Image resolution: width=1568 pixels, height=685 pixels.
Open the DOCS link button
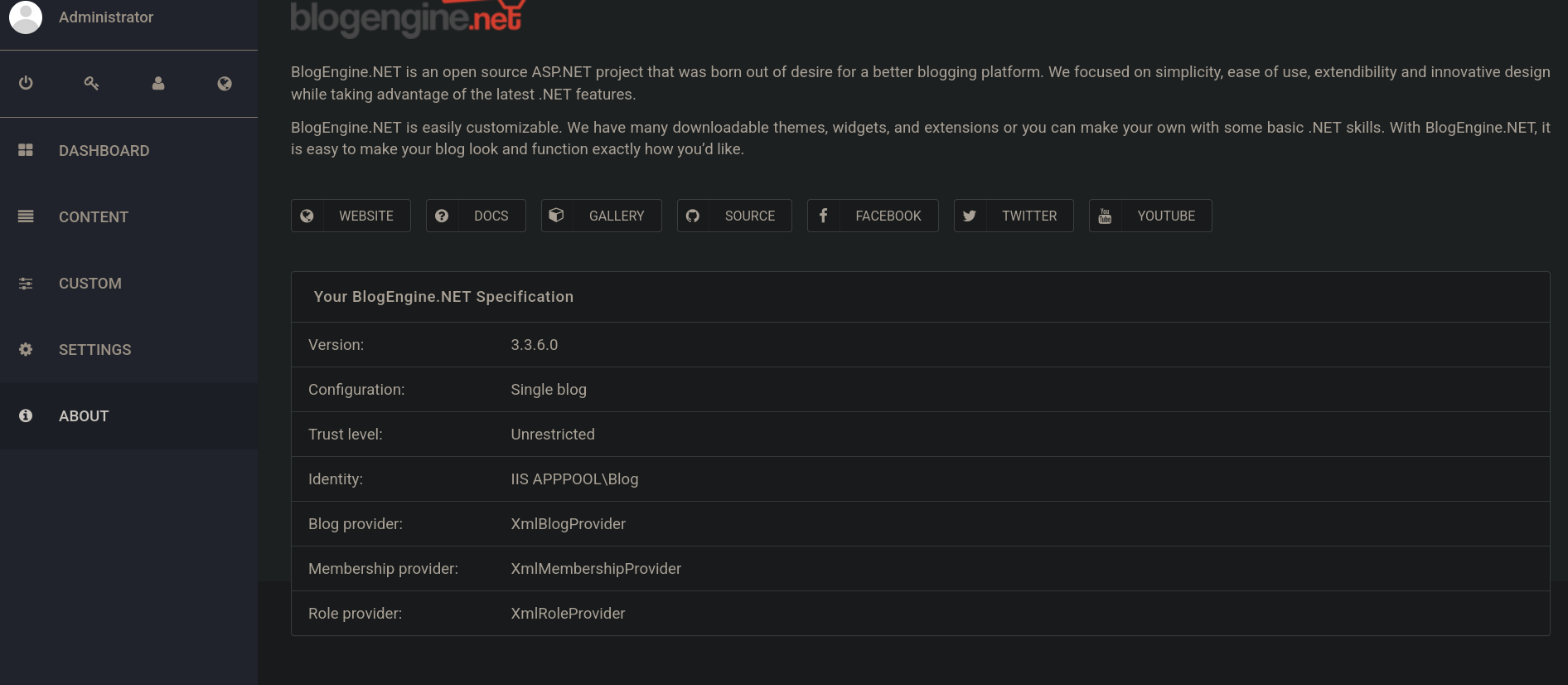pyautogui.click(x=476, y=216)
